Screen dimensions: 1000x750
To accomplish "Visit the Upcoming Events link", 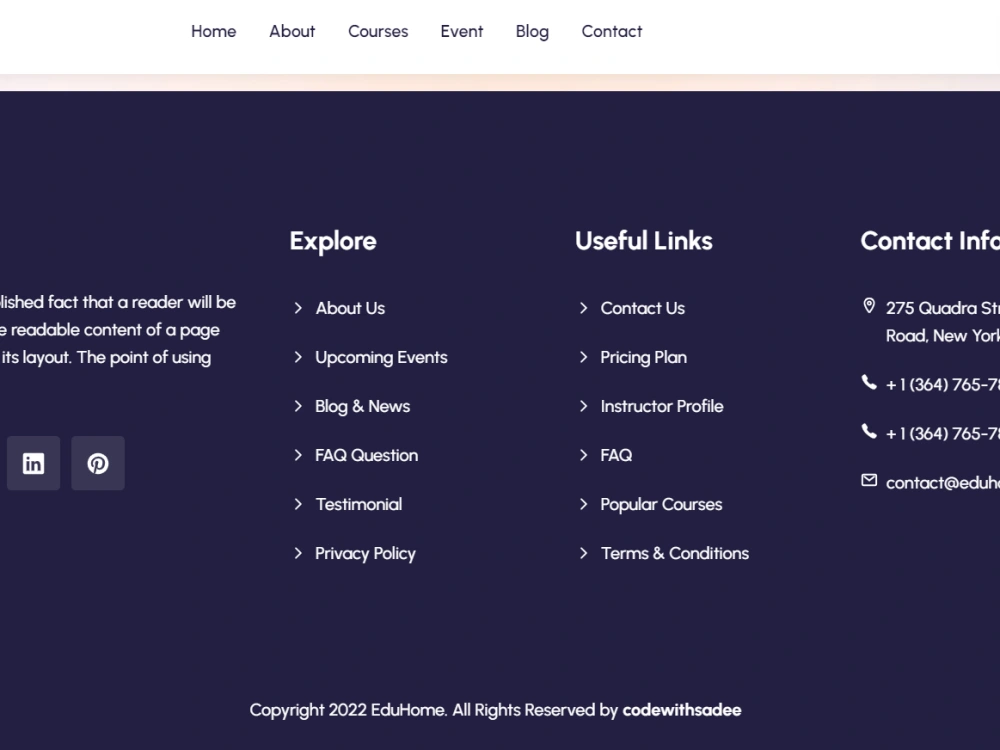I will pyautogui.click(x=381, y=358).
